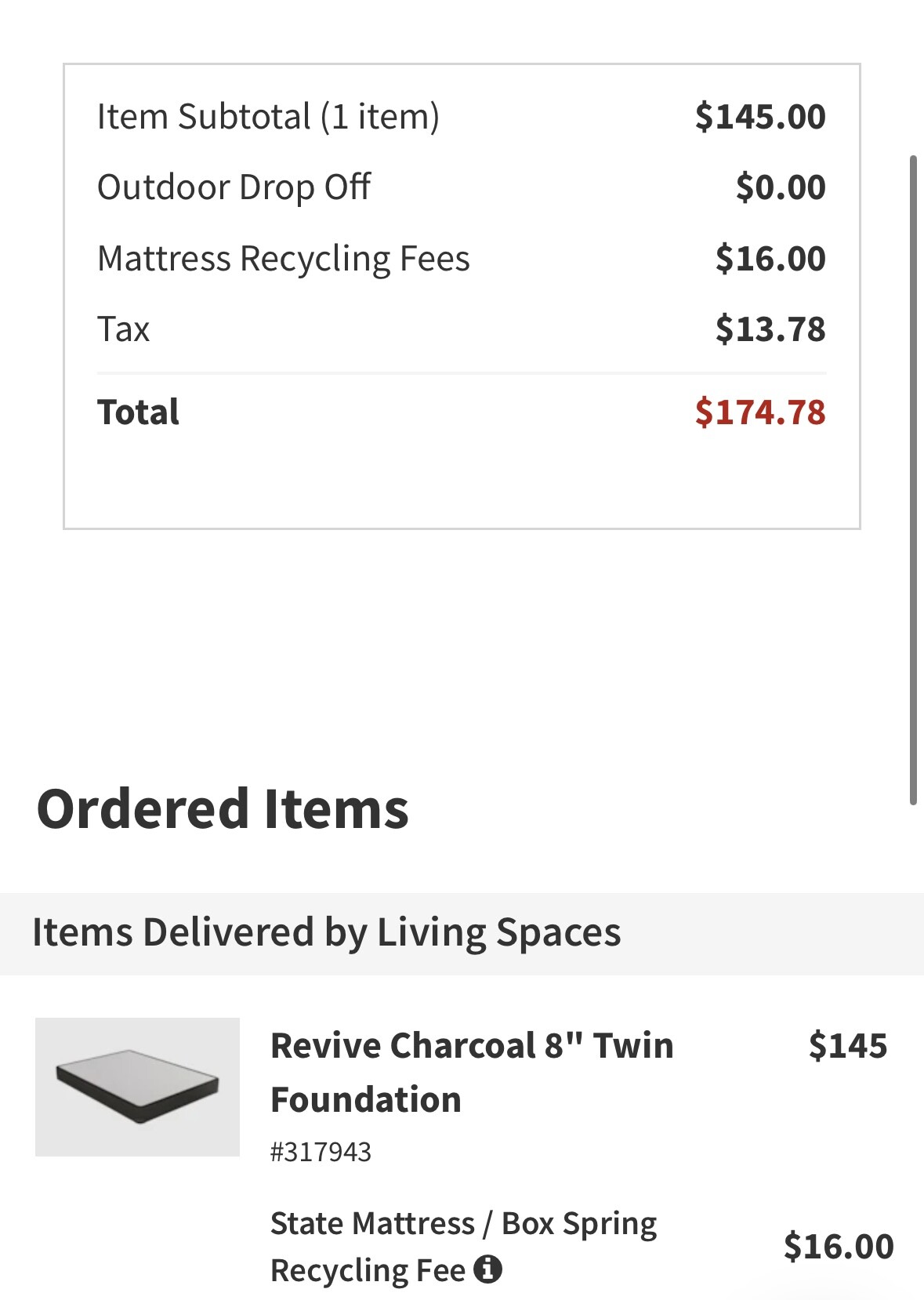Open the Revive Charcoal 8" Twin Foundation link
The image size is (924, 1300).
(x=472, y=1072)
